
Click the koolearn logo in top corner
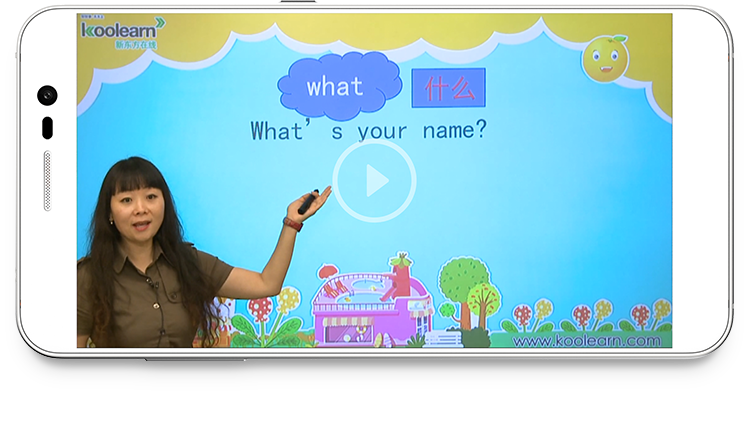click(124, 31)
